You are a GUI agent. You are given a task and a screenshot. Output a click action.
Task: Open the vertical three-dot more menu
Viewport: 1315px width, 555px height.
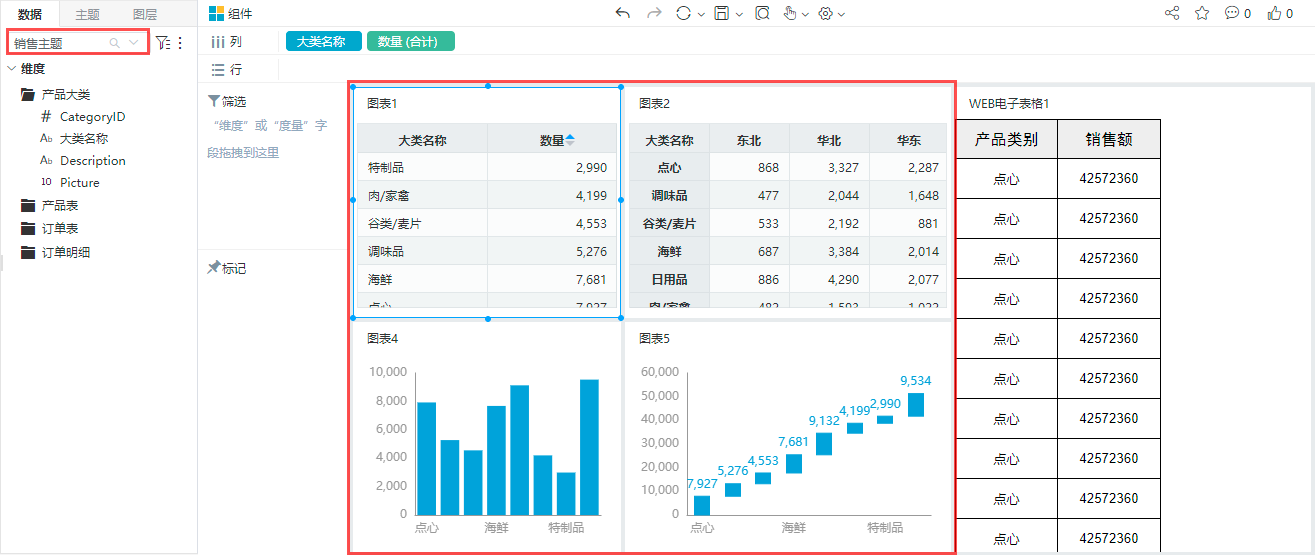[181, 43]
